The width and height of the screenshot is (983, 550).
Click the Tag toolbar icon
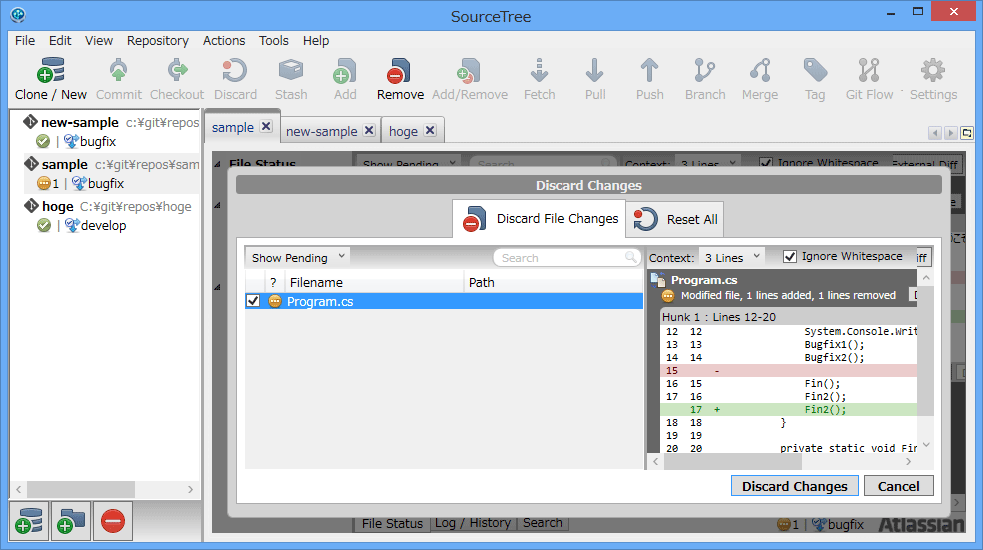pyautogui.click(x=815, y=71)
